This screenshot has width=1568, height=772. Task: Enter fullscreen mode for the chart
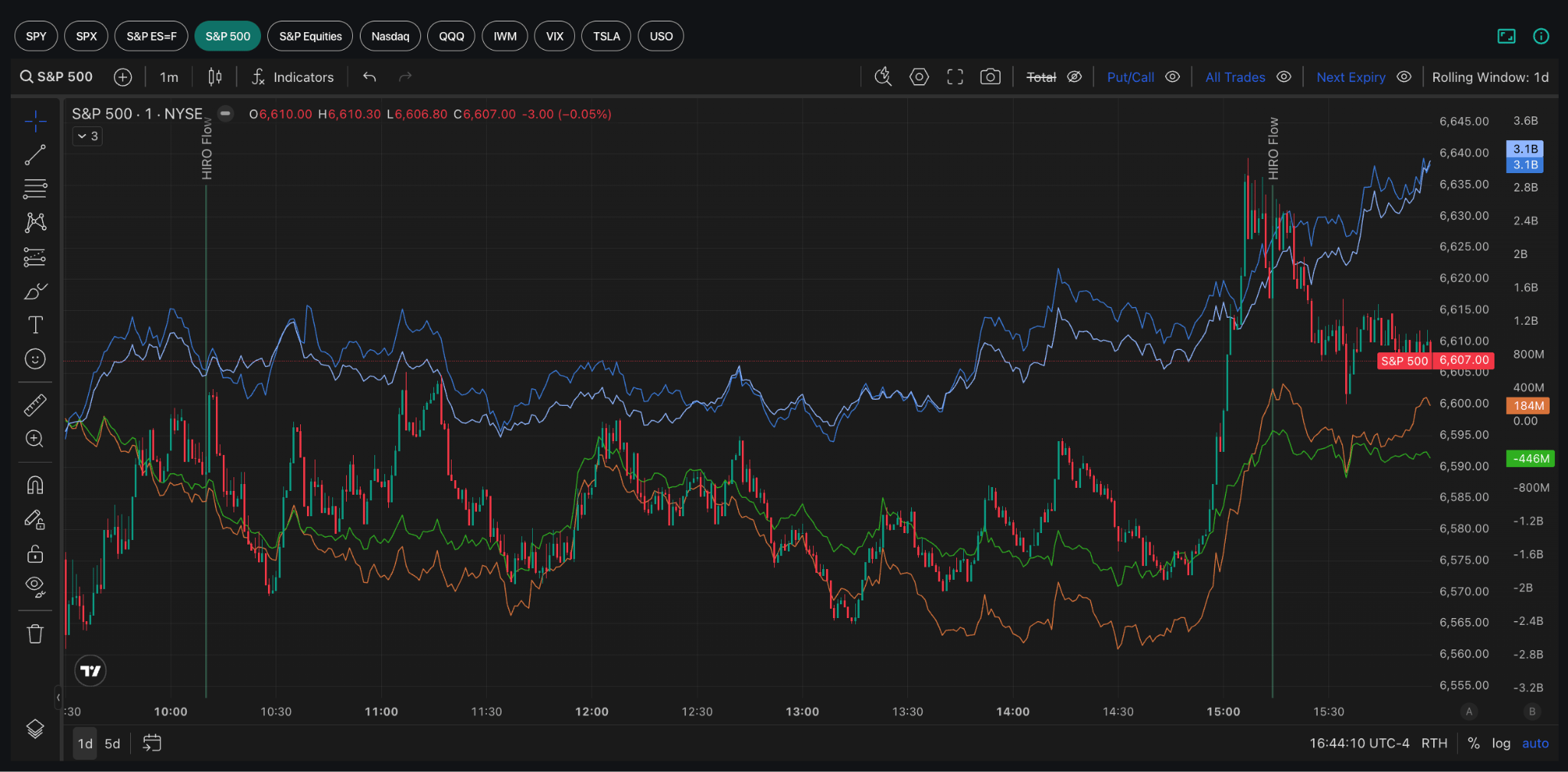[955, 77]
